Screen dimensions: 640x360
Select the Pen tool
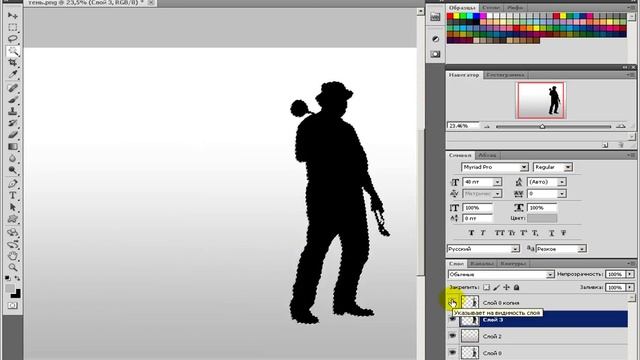(x=13, y=184)
